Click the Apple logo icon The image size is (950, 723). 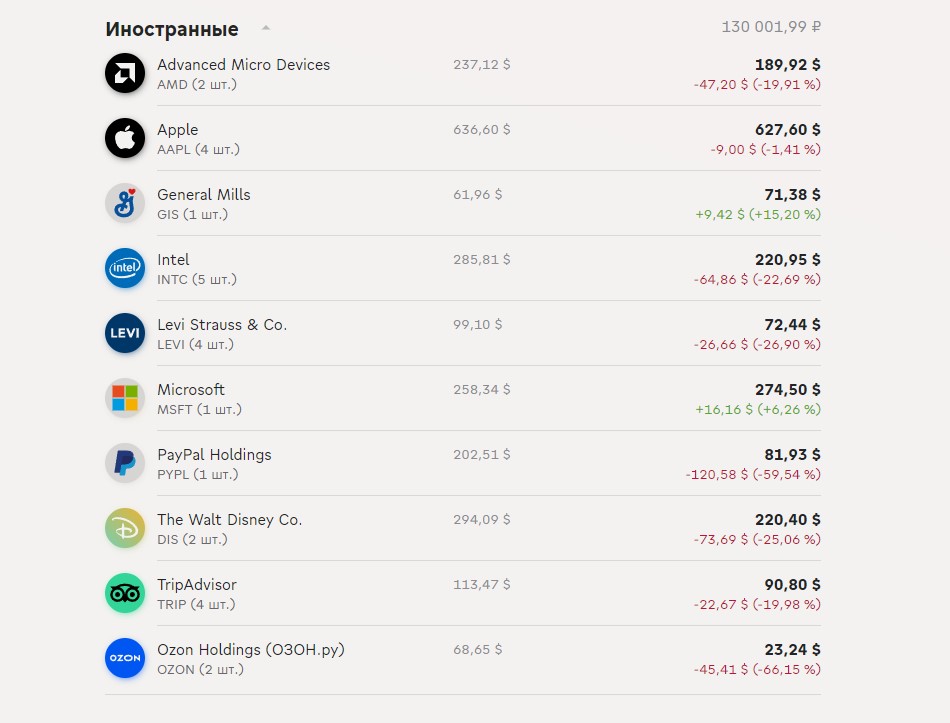[125, 138]
